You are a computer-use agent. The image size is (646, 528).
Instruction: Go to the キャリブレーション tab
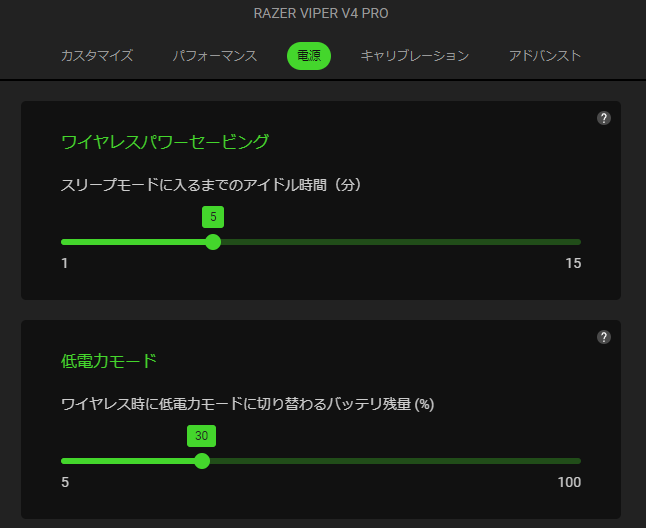pyautogui.click(x=415, y=56)
